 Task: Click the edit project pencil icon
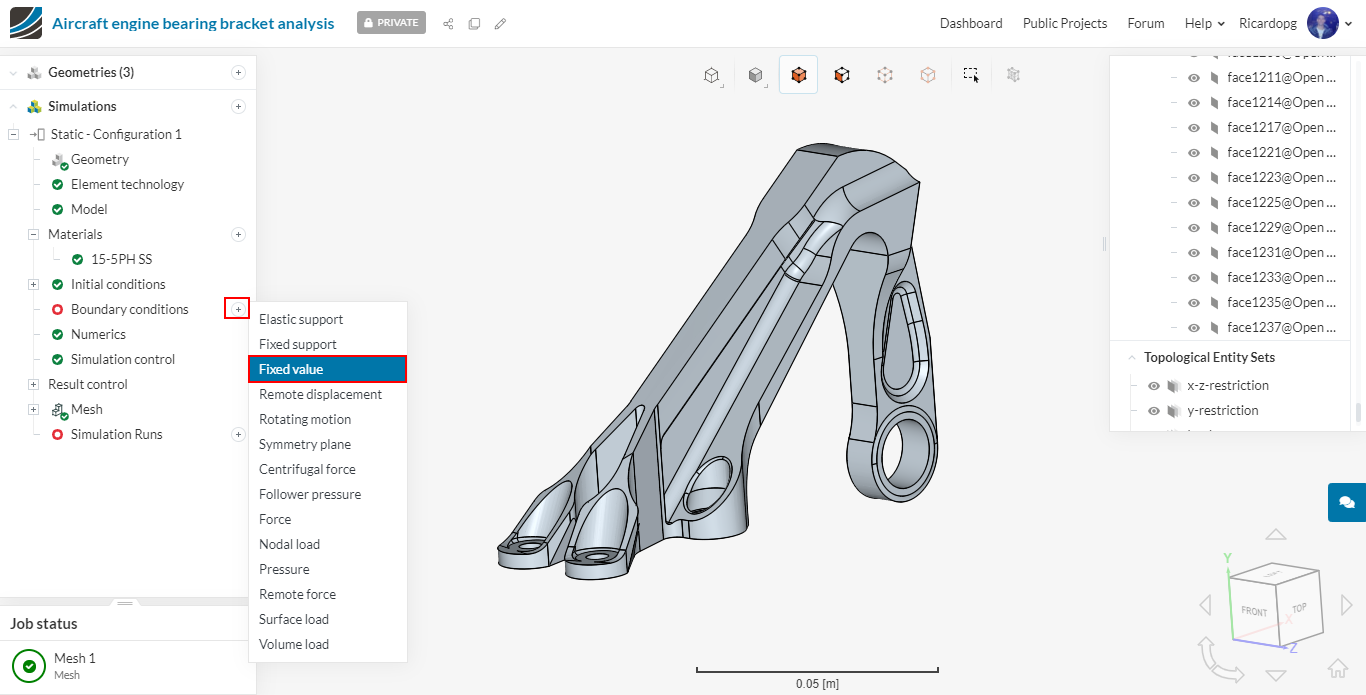(500, 23)
